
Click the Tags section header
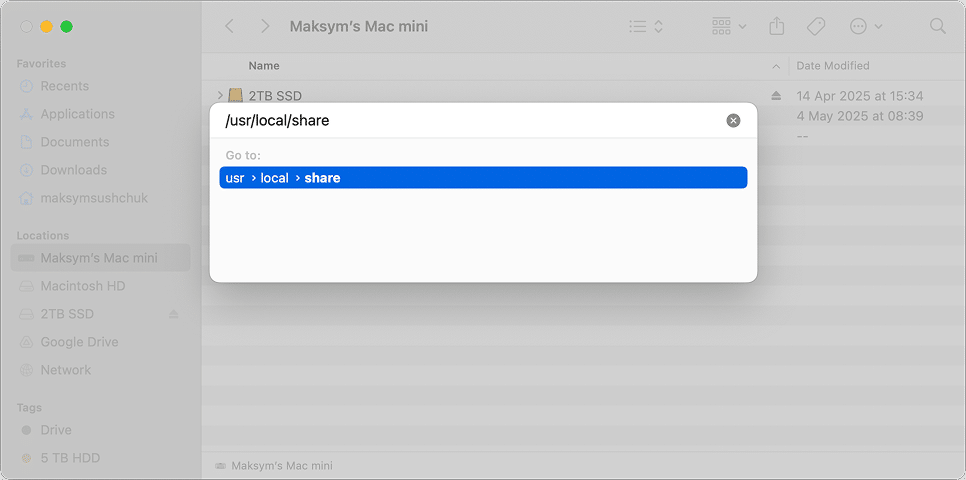point(29,407)
